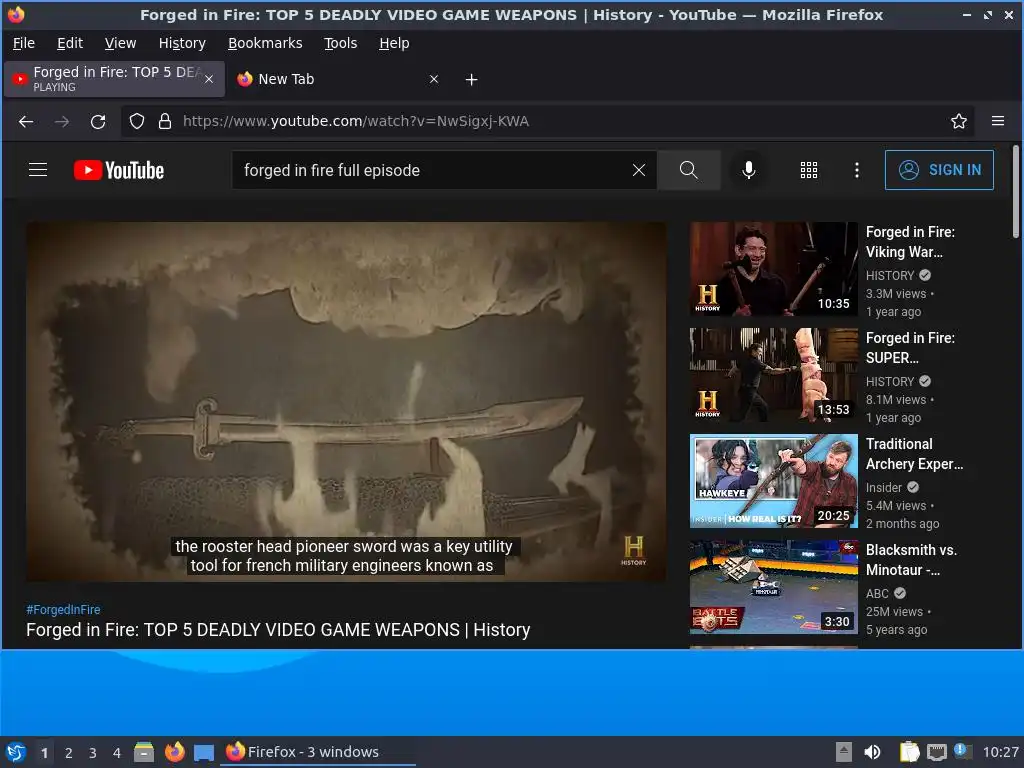The width and height of the screenshot is (1024, 768).
Task: Open the YouTube hamburger guide menu
Action: coord(38,170)
